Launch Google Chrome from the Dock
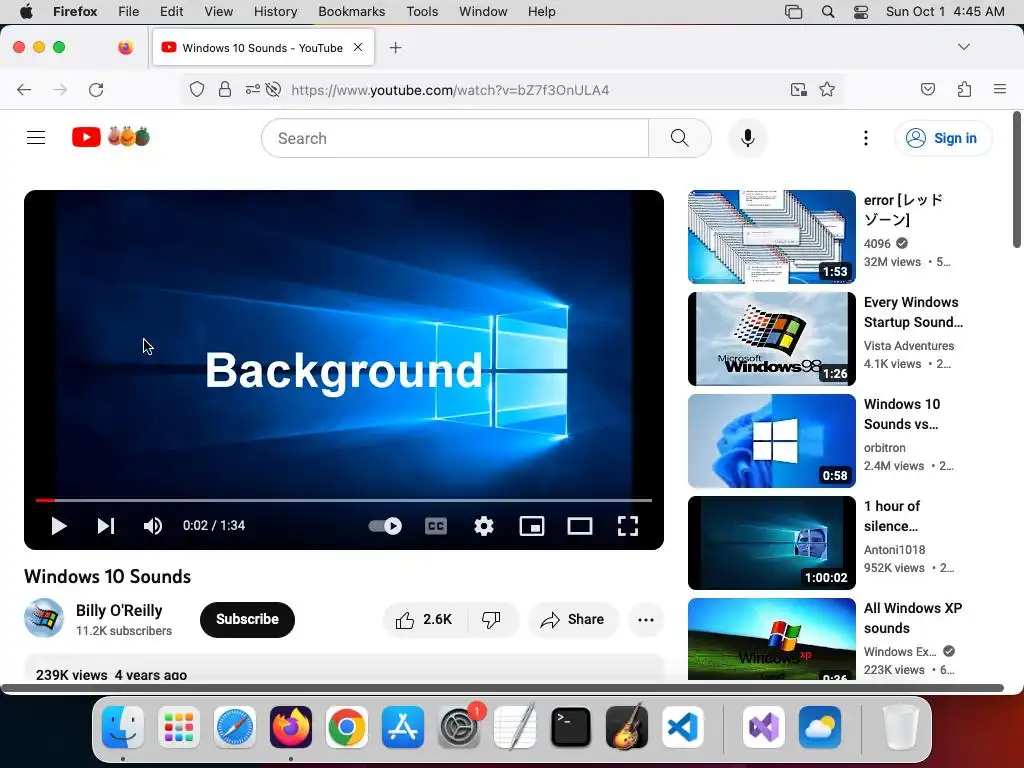 pos(347,727)
